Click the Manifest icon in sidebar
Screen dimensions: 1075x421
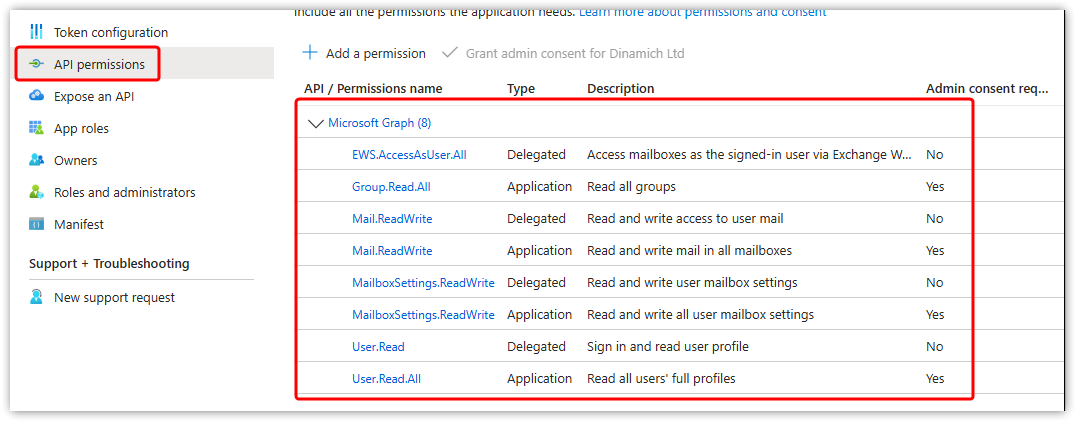click(37, 224)
